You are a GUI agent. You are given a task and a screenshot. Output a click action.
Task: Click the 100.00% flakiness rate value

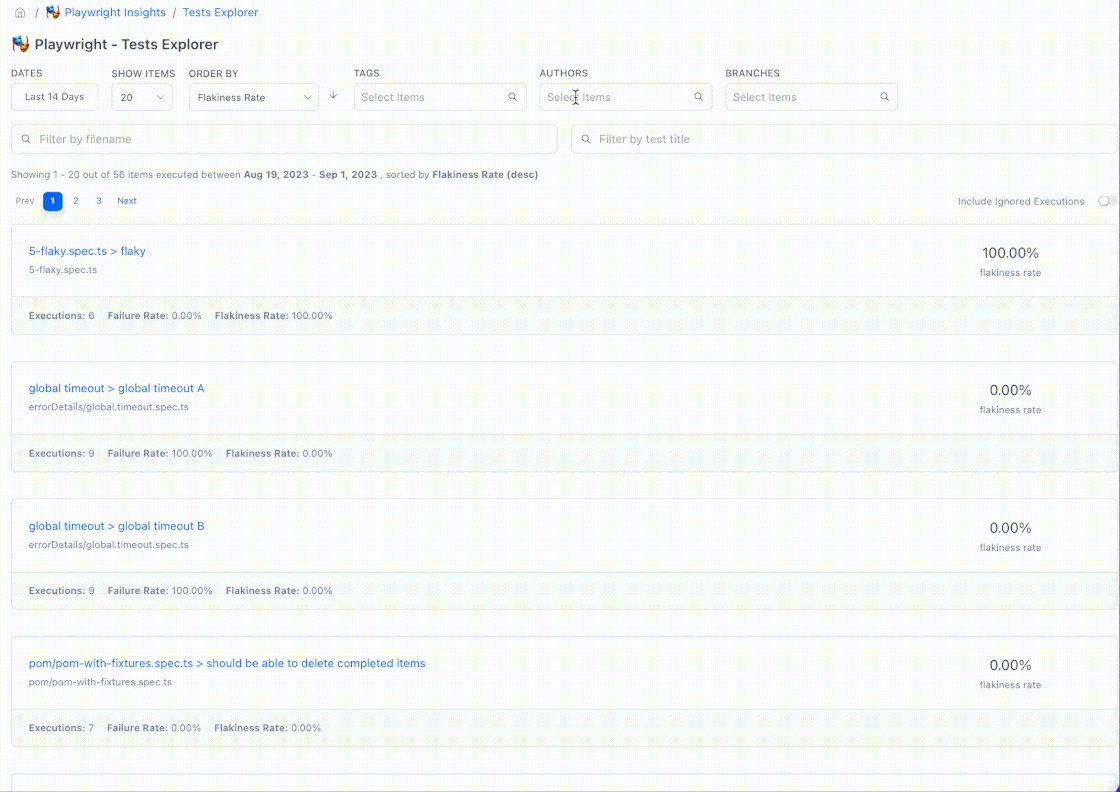tap(1010, 253)
